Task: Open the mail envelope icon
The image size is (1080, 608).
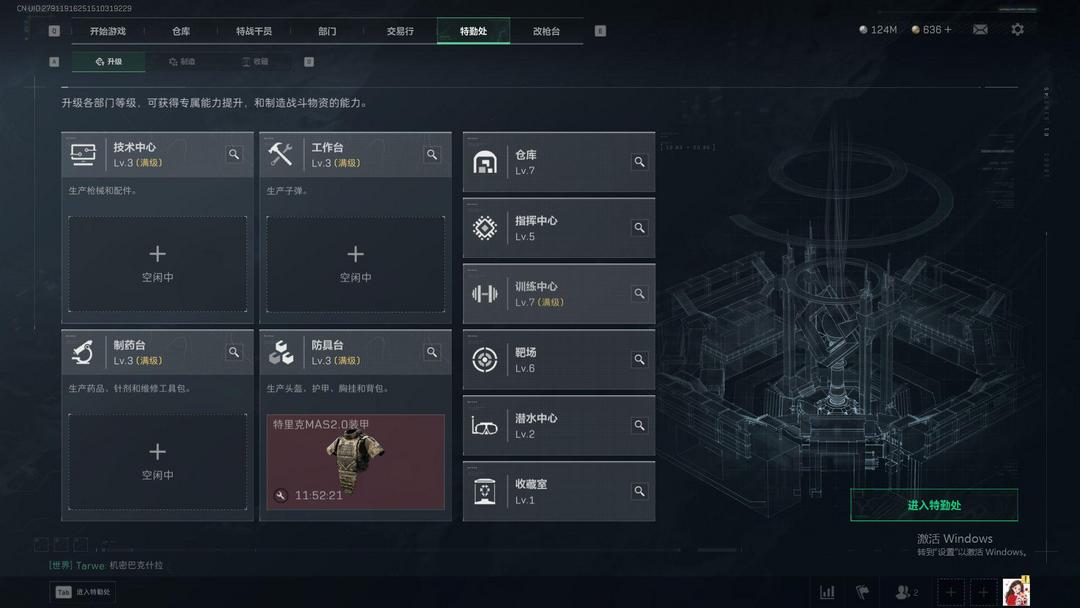Action: coord(979,30)
